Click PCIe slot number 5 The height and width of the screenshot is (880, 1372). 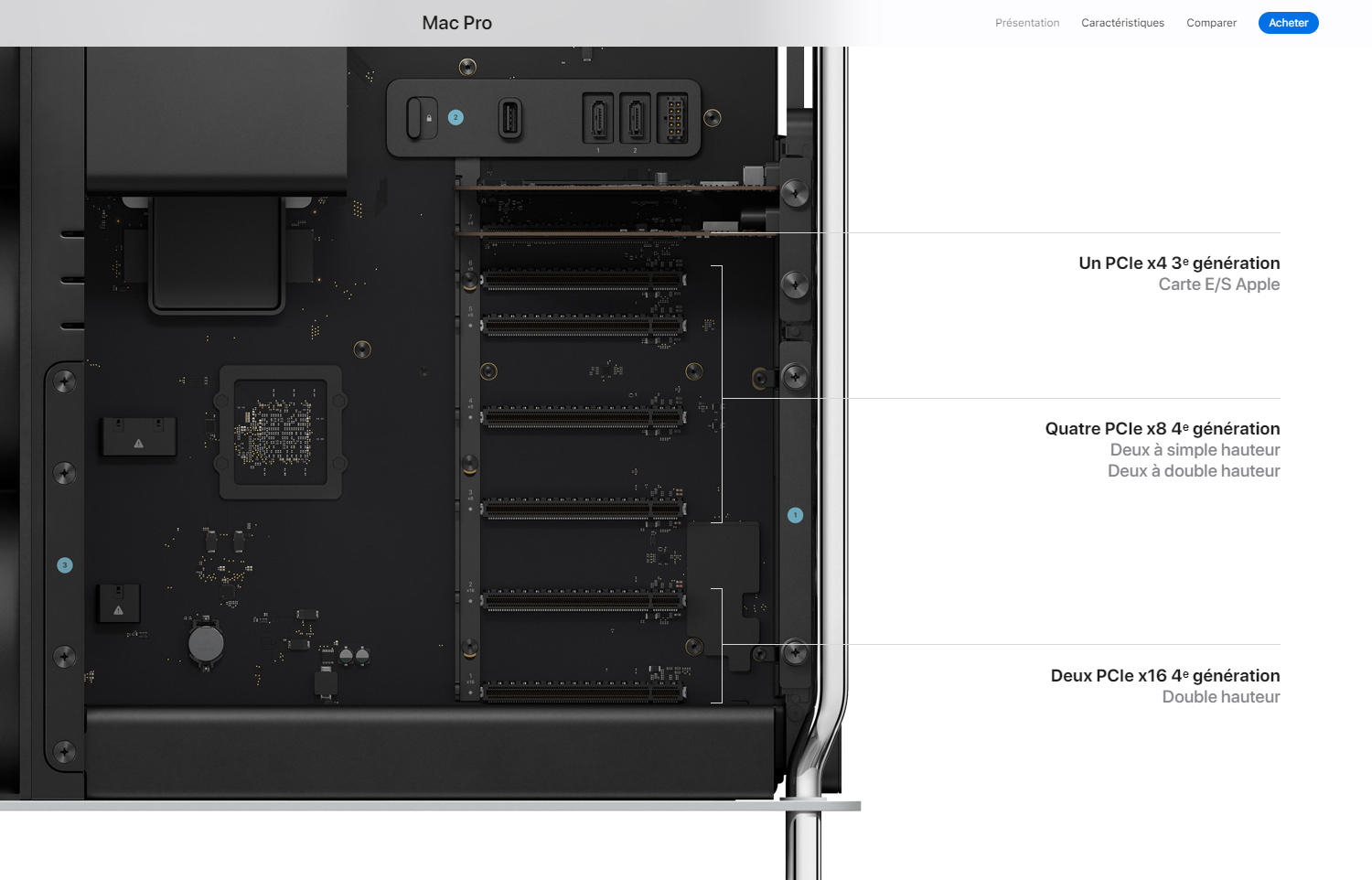point(584,324)
